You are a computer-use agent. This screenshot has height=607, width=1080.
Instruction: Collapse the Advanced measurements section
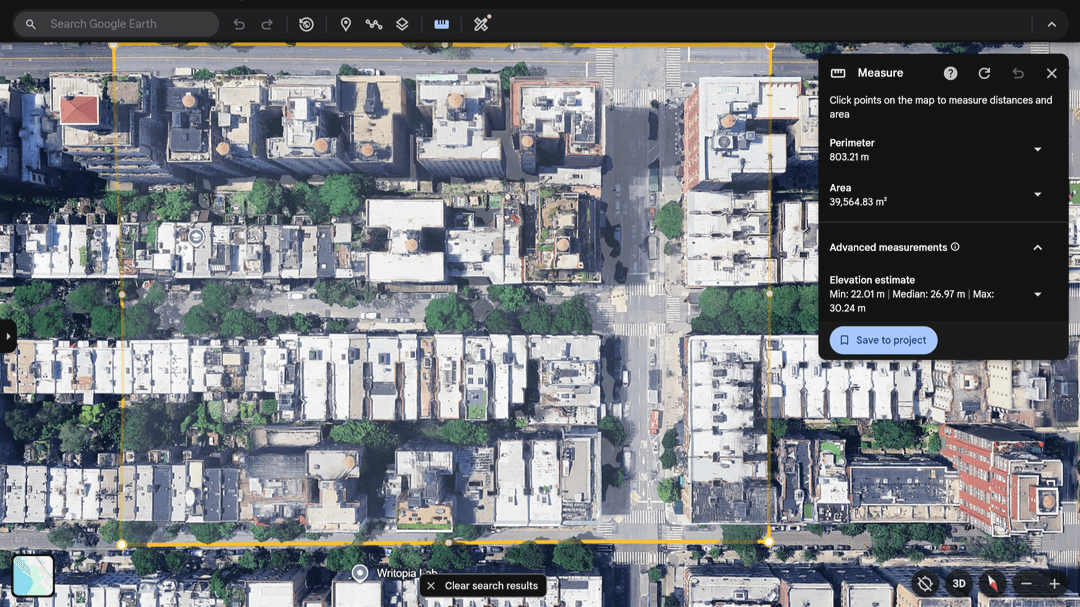click(x=1037, y=247)
